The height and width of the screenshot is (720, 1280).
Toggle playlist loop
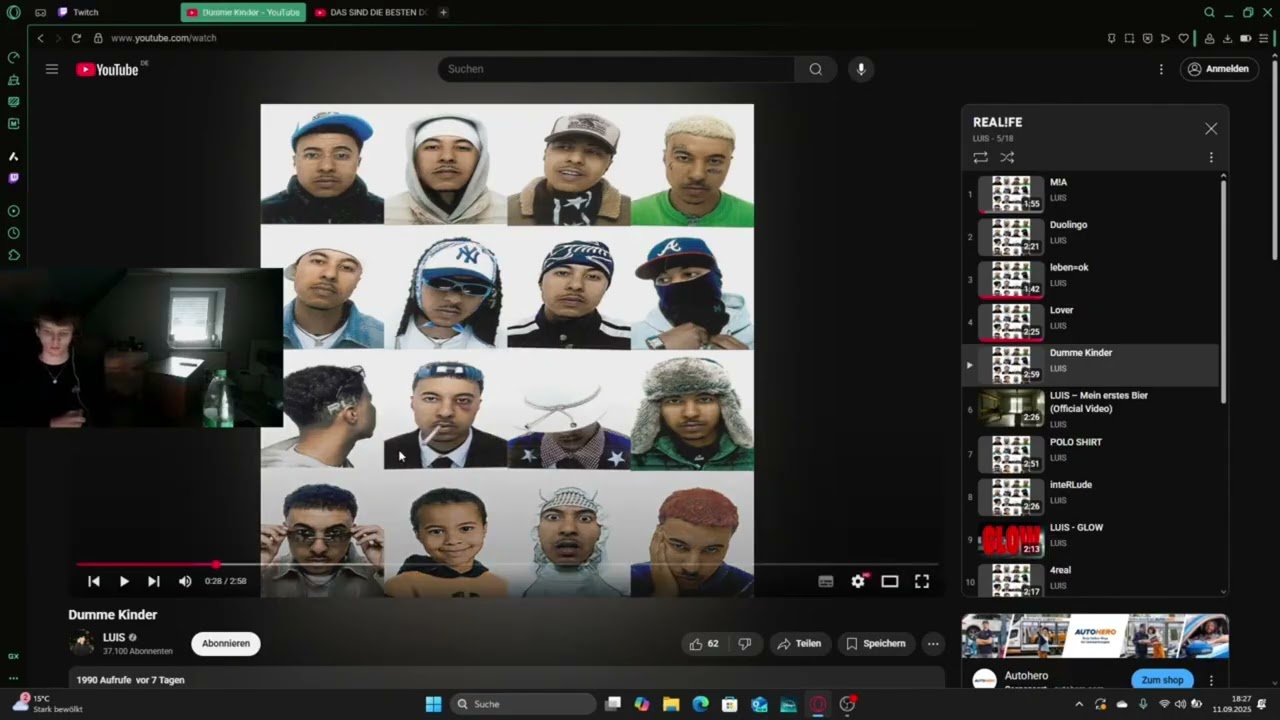981,158
